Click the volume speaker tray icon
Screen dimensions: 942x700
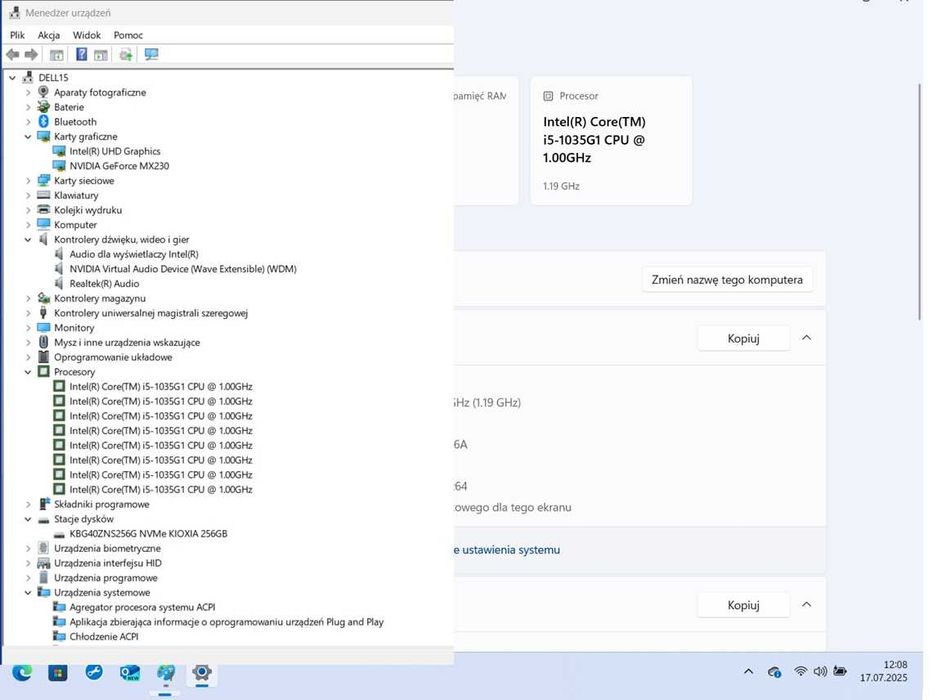[x=820, y=671]
